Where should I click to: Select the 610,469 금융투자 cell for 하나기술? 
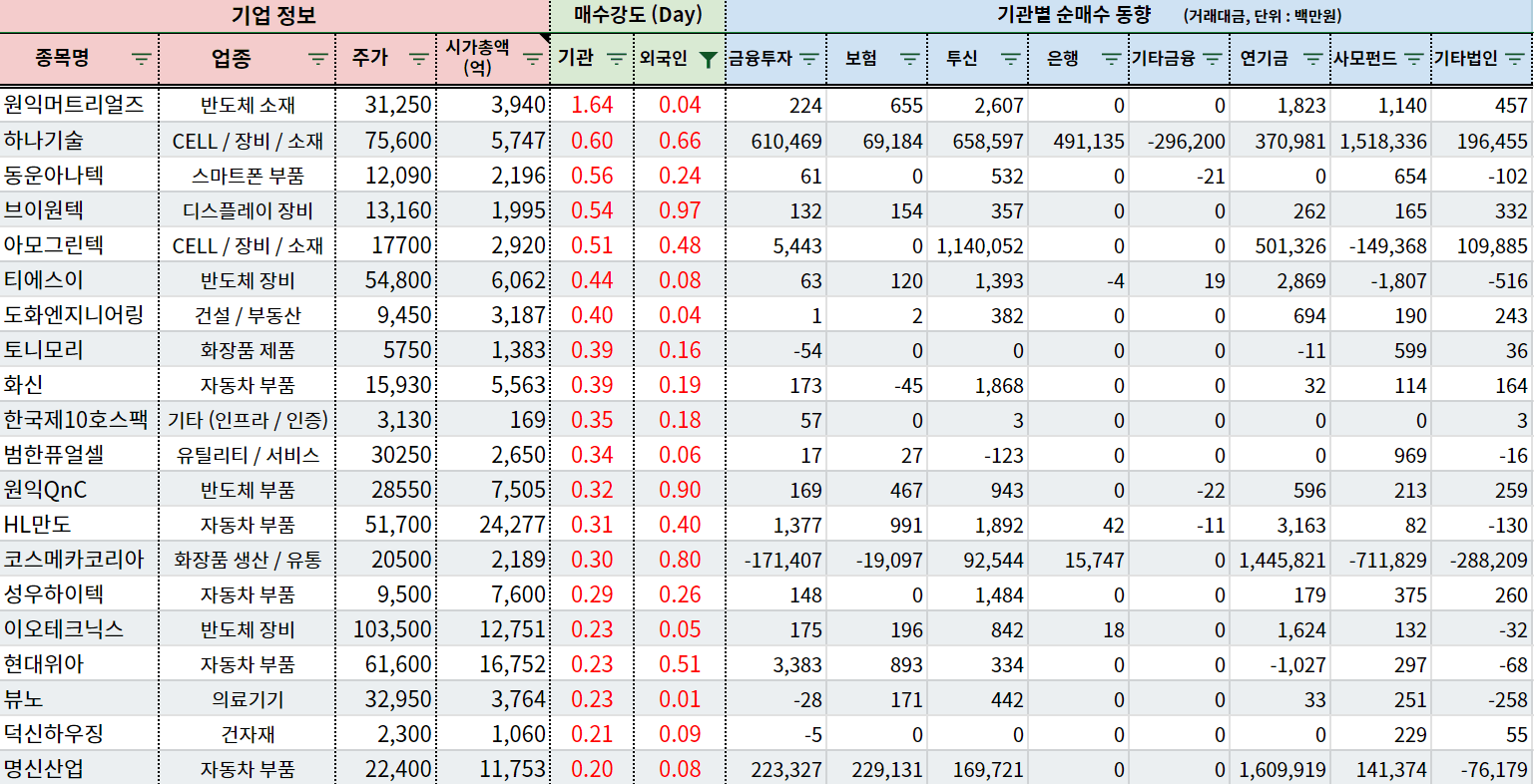pos(776,141)
